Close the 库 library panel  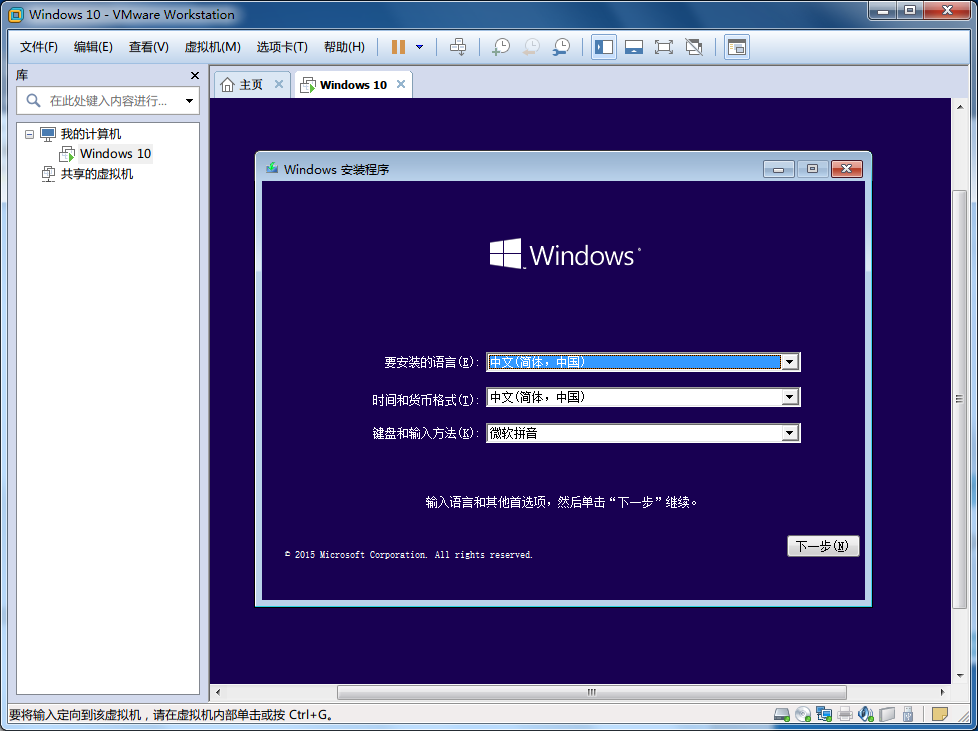point(195,76)
